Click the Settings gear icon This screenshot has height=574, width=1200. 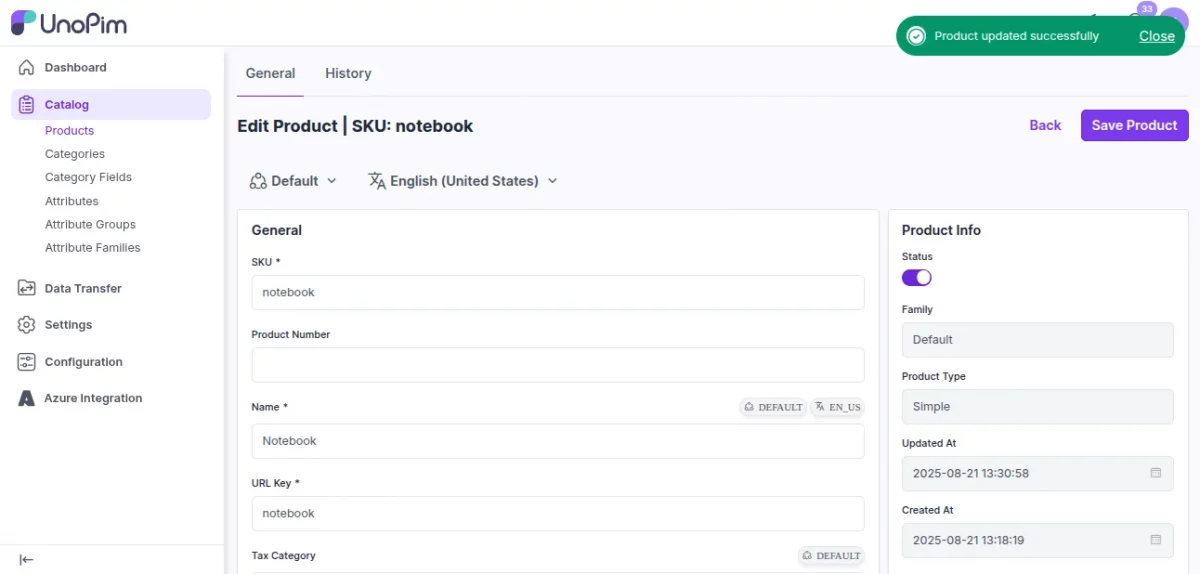[27, 325]
